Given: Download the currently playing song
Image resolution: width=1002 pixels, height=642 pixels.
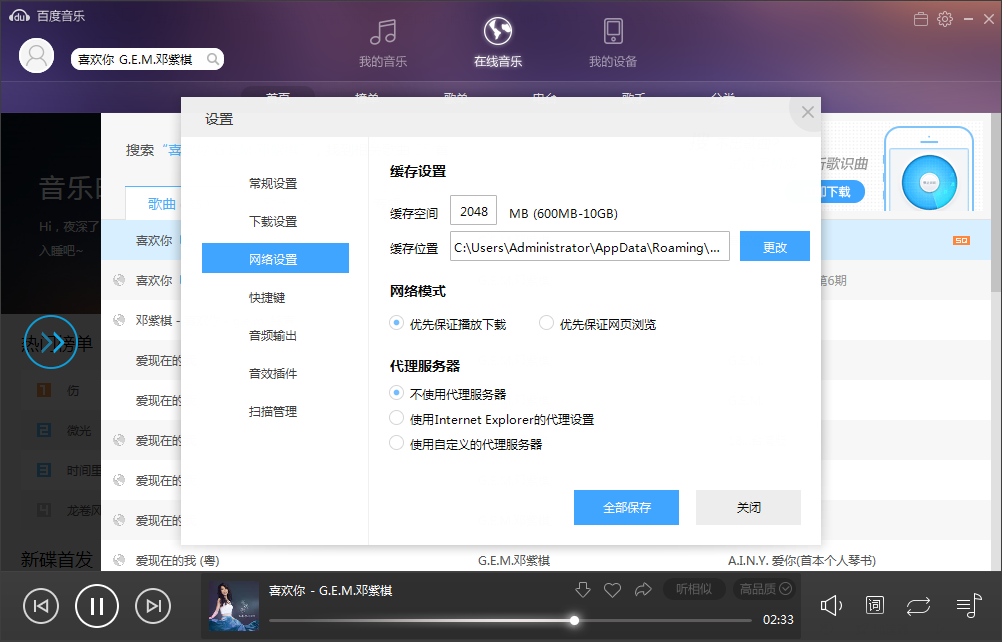Looking at the screenshot, I should [583, 590].
